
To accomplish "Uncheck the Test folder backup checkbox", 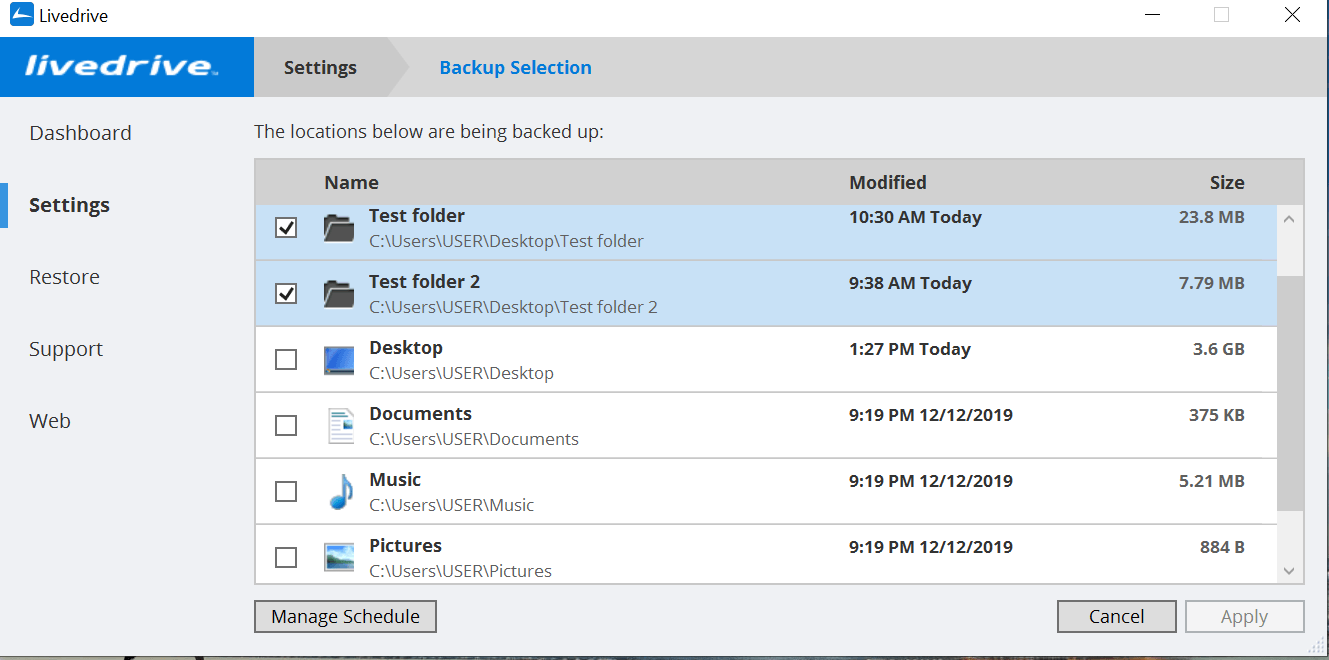I will (x=286, y=227).
